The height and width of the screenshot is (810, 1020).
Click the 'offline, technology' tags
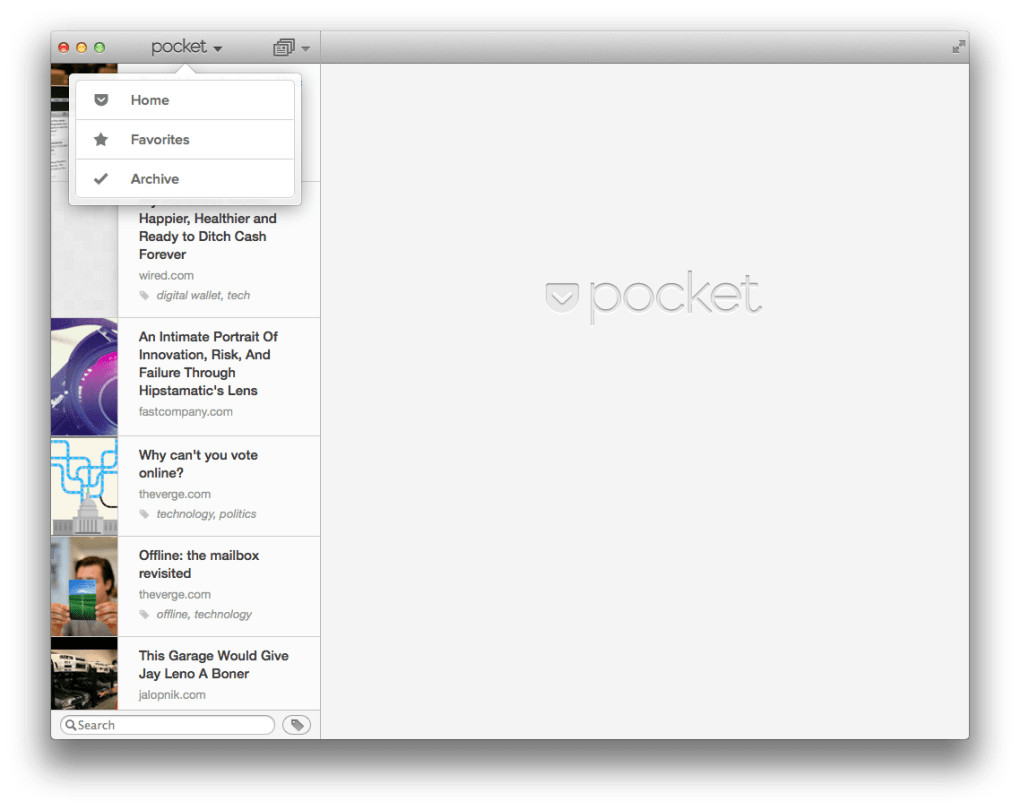coord(204,614)
